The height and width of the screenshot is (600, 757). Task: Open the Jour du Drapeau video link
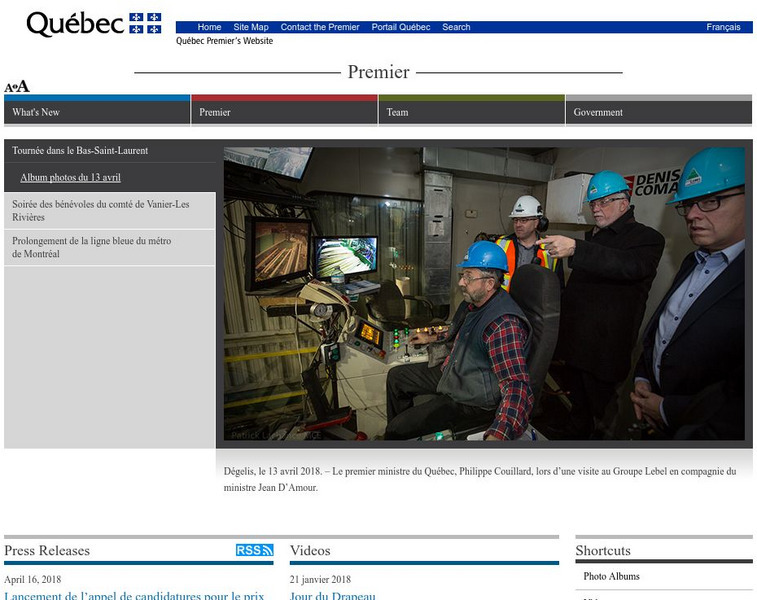tap(333, 595)
